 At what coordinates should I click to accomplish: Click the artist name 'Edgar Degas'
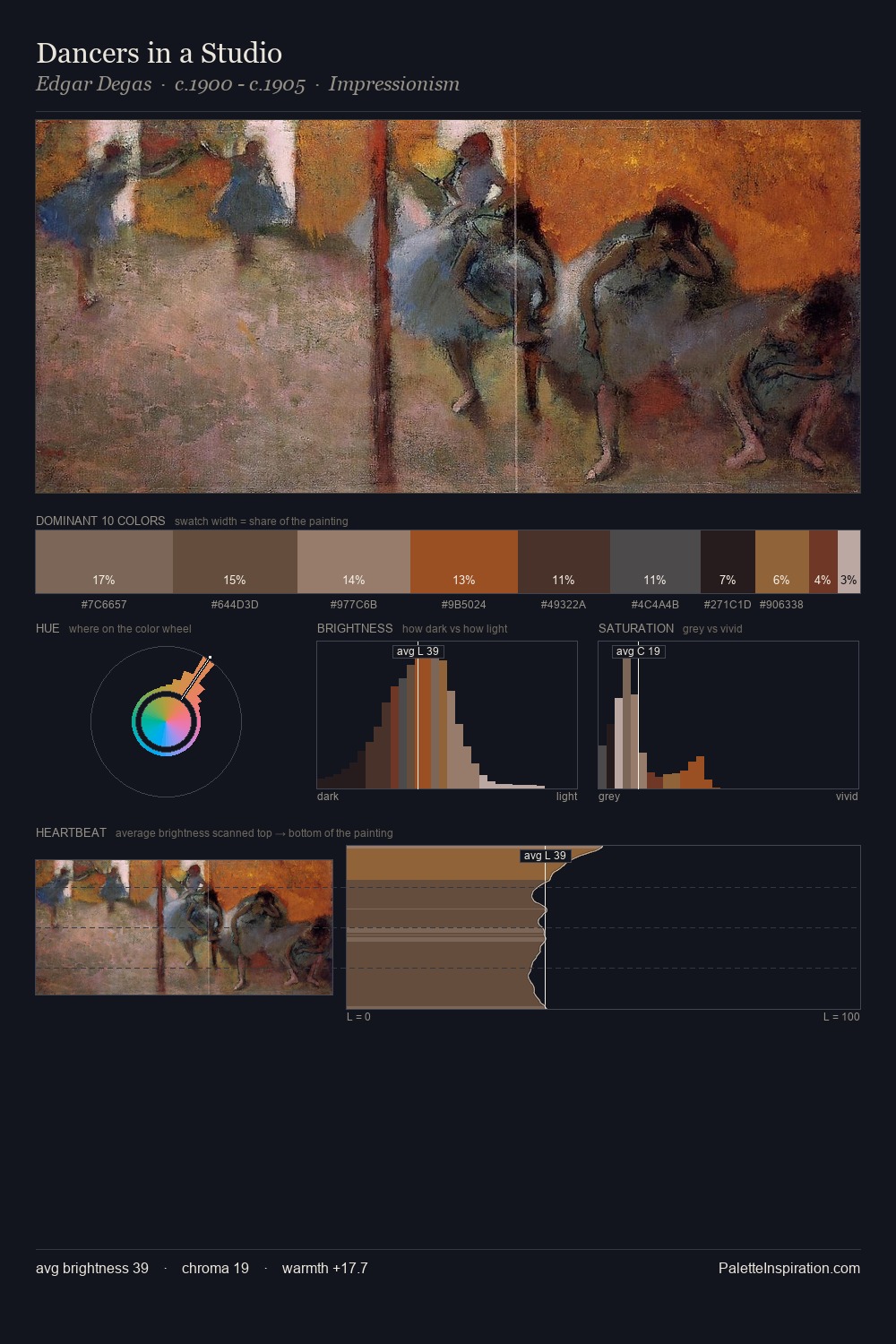[x=94, y=84]
